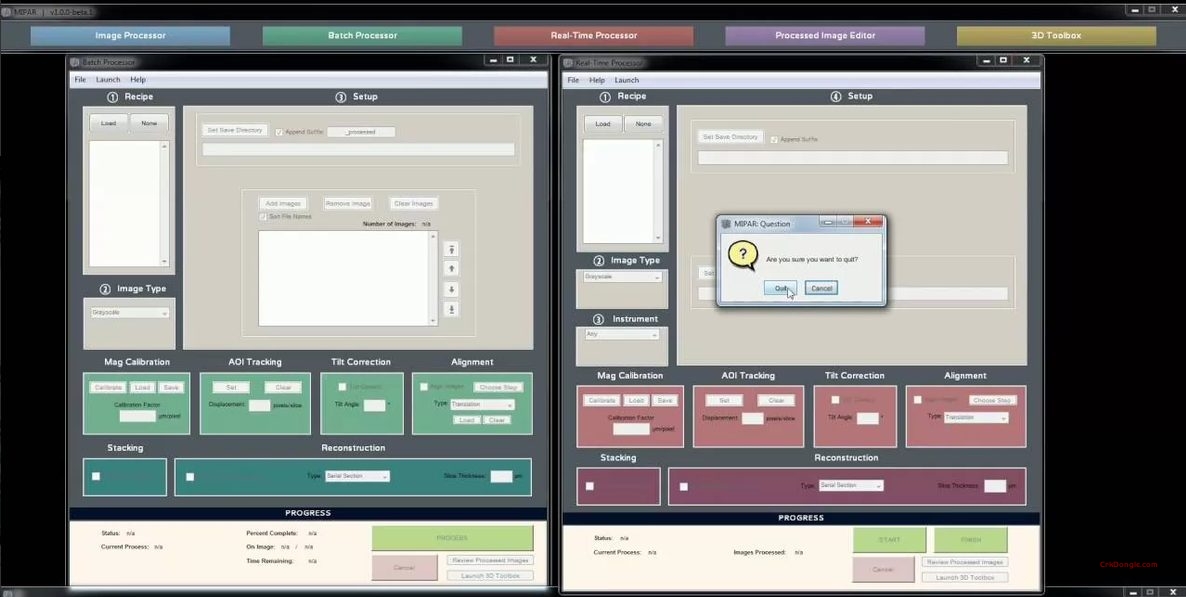Enable Tilt Correction checkbox in Real-Time Processor
The height and width of the screenshot is (597, 1186).
(835, 400)
